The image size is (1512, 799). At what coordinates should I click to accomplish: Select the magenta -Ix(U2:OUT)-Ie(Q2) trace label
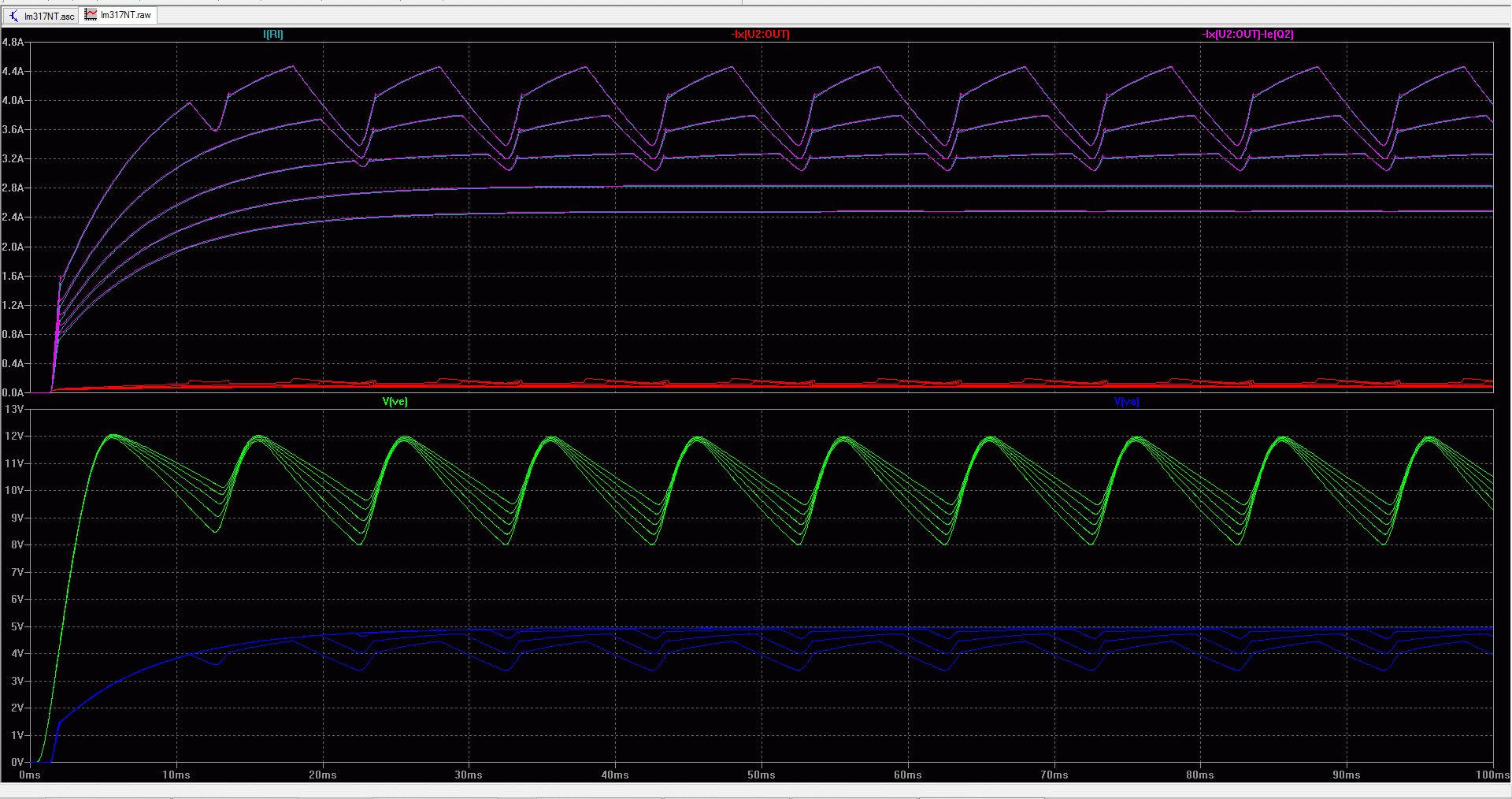[1247, 35]
